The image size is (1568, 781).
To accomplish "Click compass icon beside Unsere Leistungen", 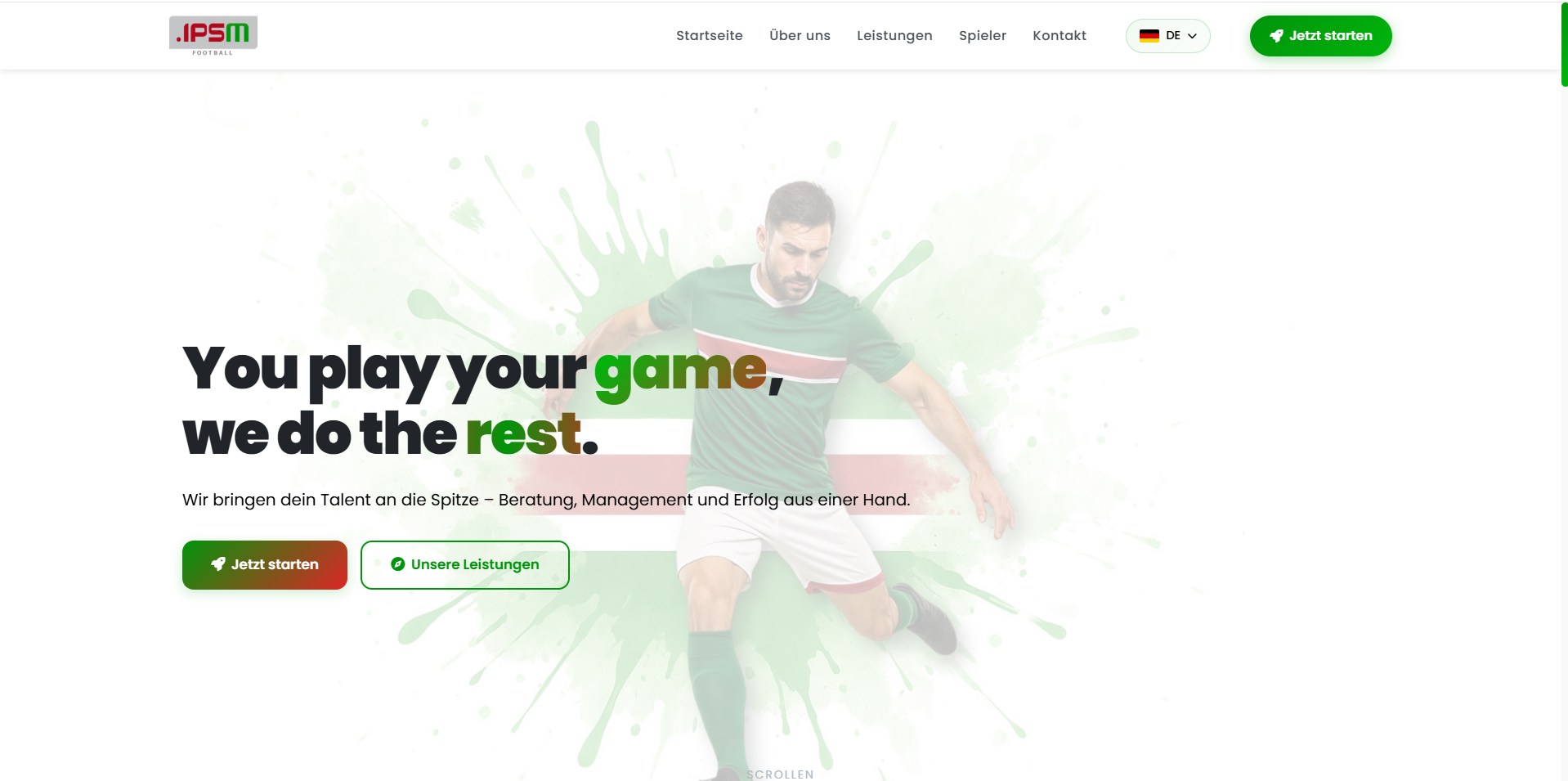I will coord(398,564).
